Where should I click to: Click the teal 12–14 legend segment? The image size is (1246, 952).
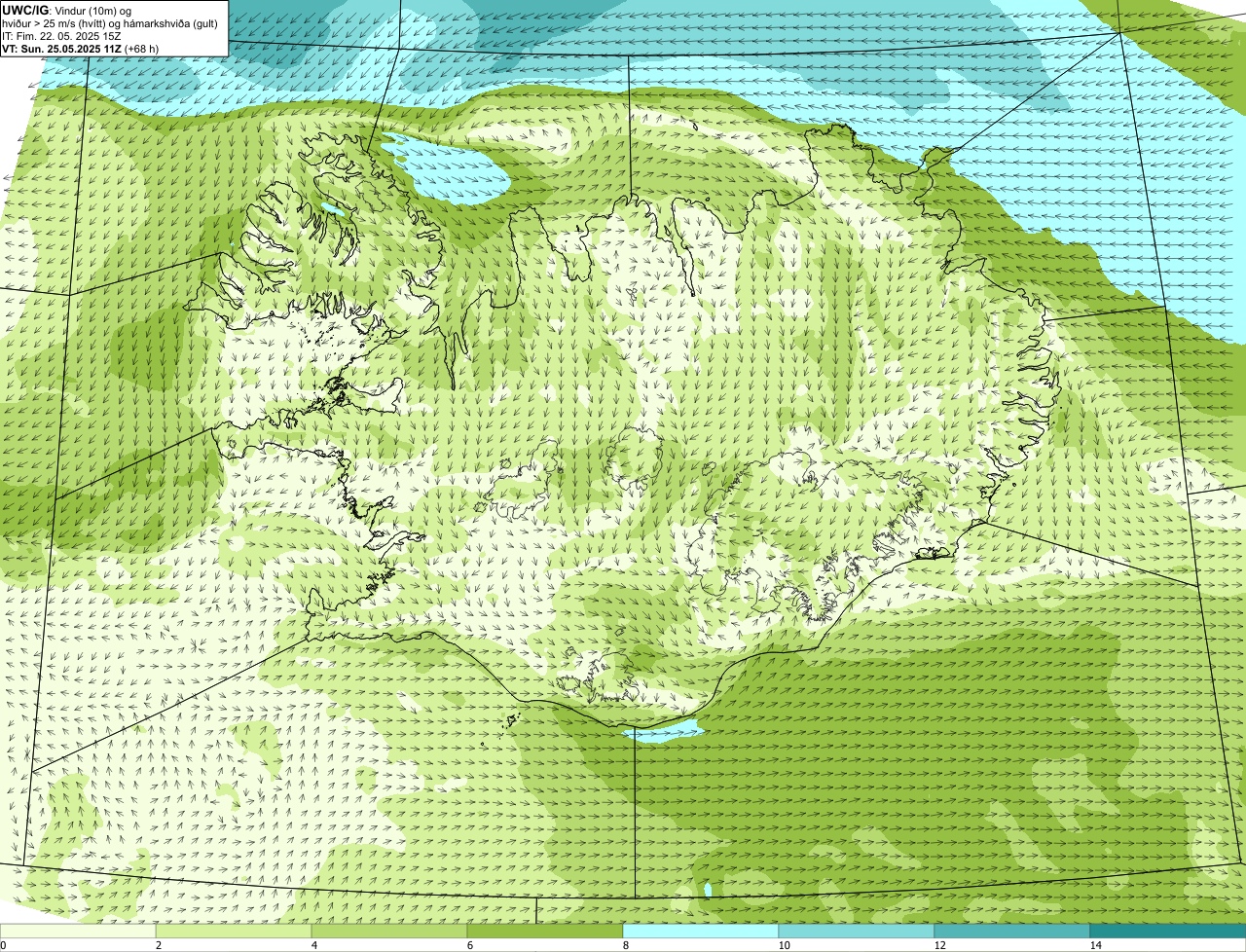[x=1012, y=931]
